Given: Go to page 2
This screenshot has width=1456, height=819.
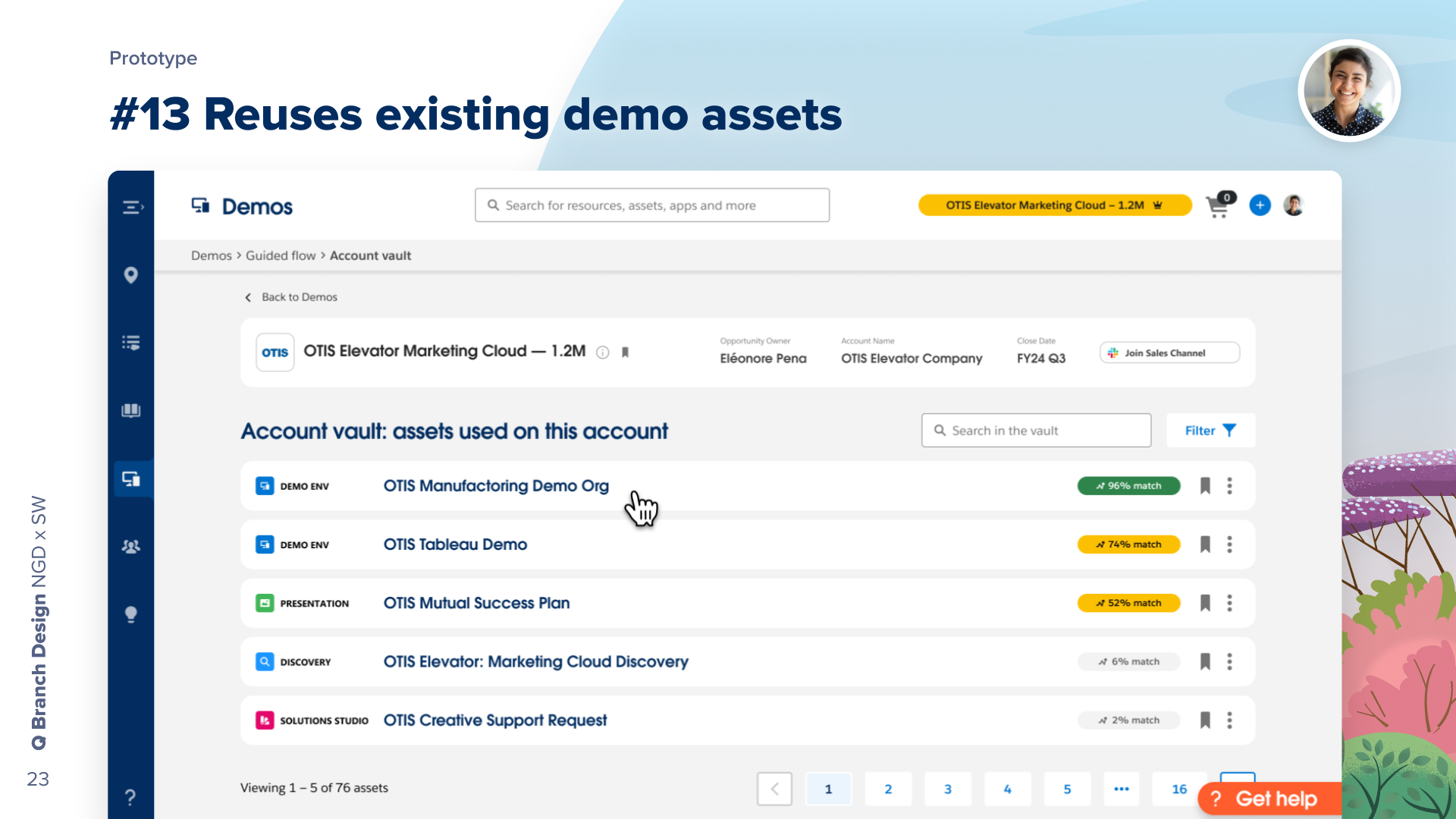Looking at the screenshot, I should point(888,789).
